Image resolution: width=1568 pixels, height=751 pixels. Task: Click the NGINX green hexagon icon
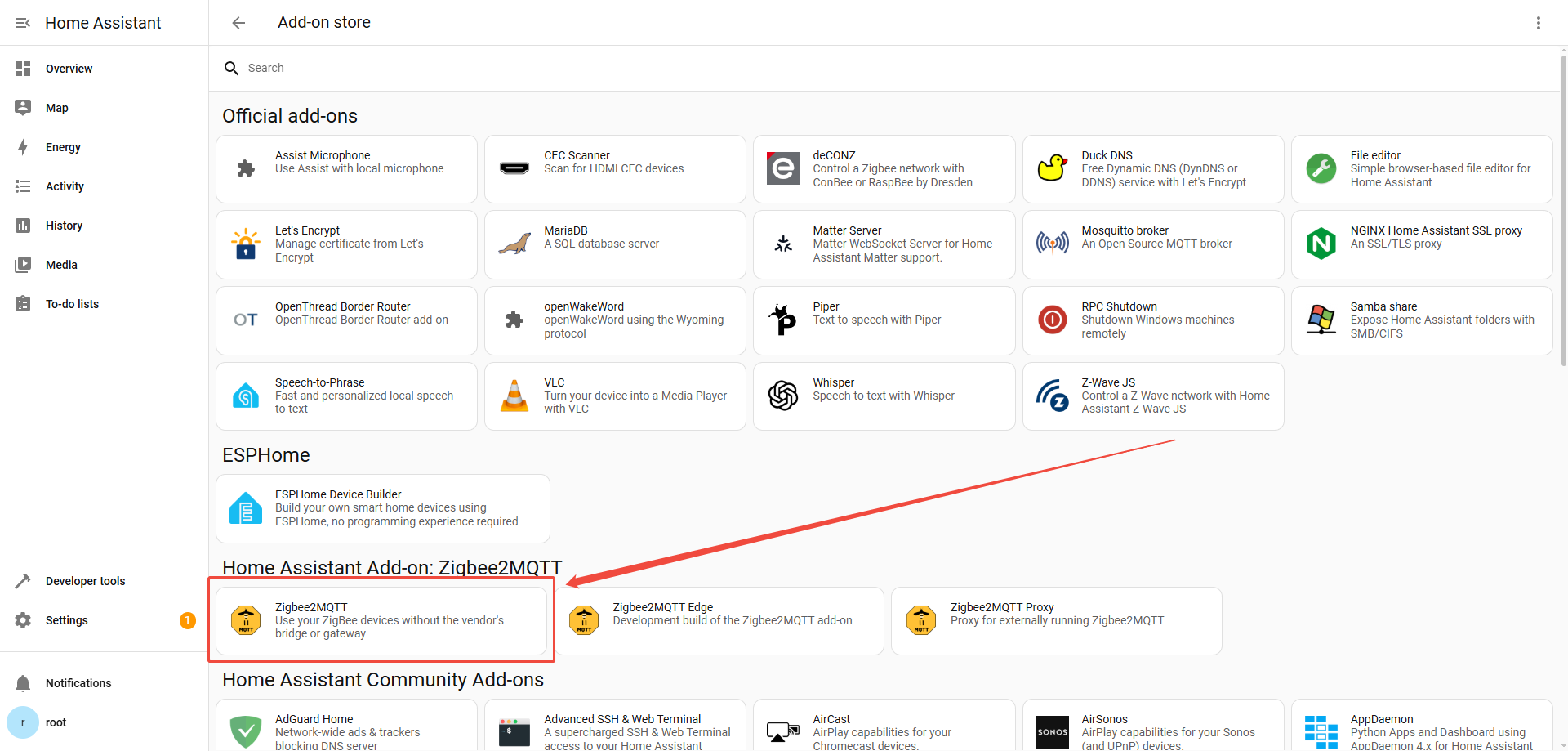point(1321,244)
